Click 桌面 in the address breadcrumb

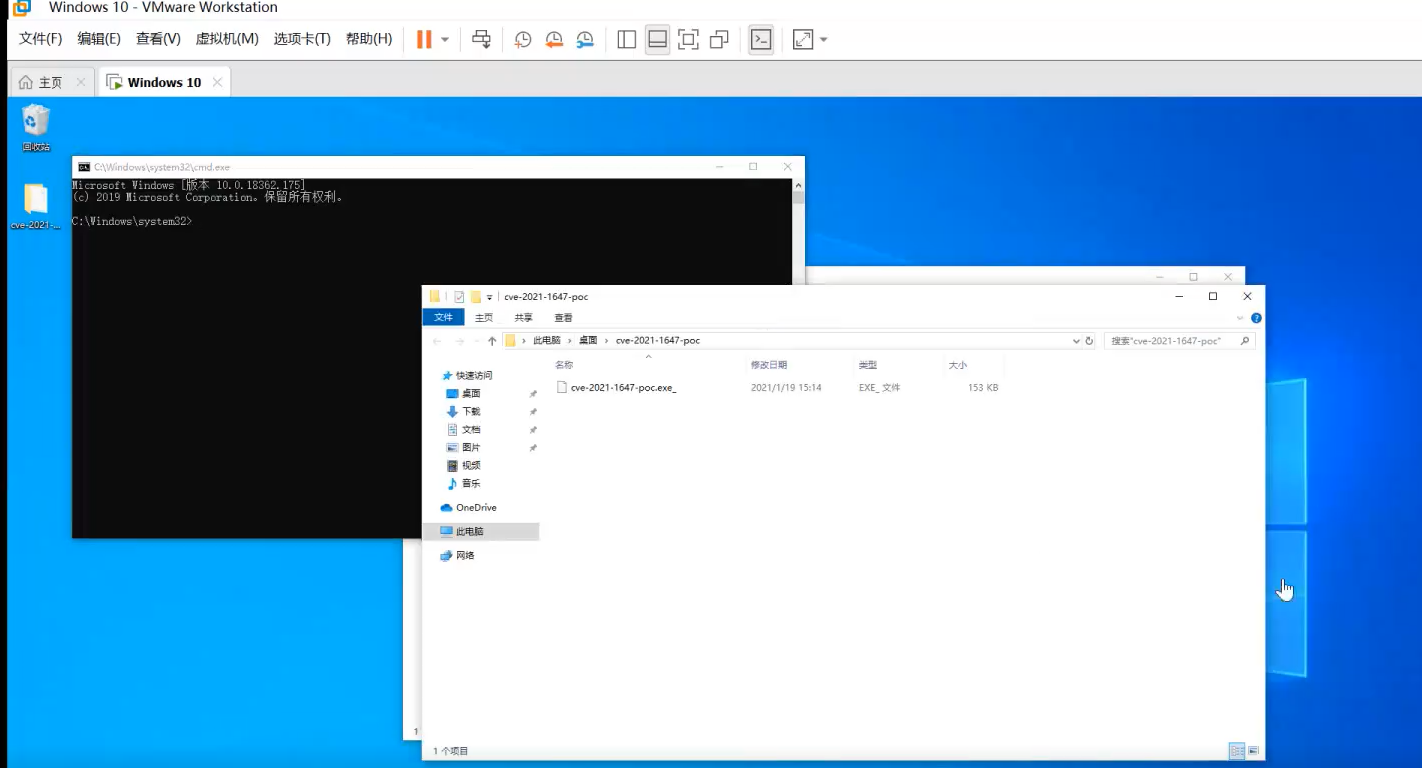588,341
